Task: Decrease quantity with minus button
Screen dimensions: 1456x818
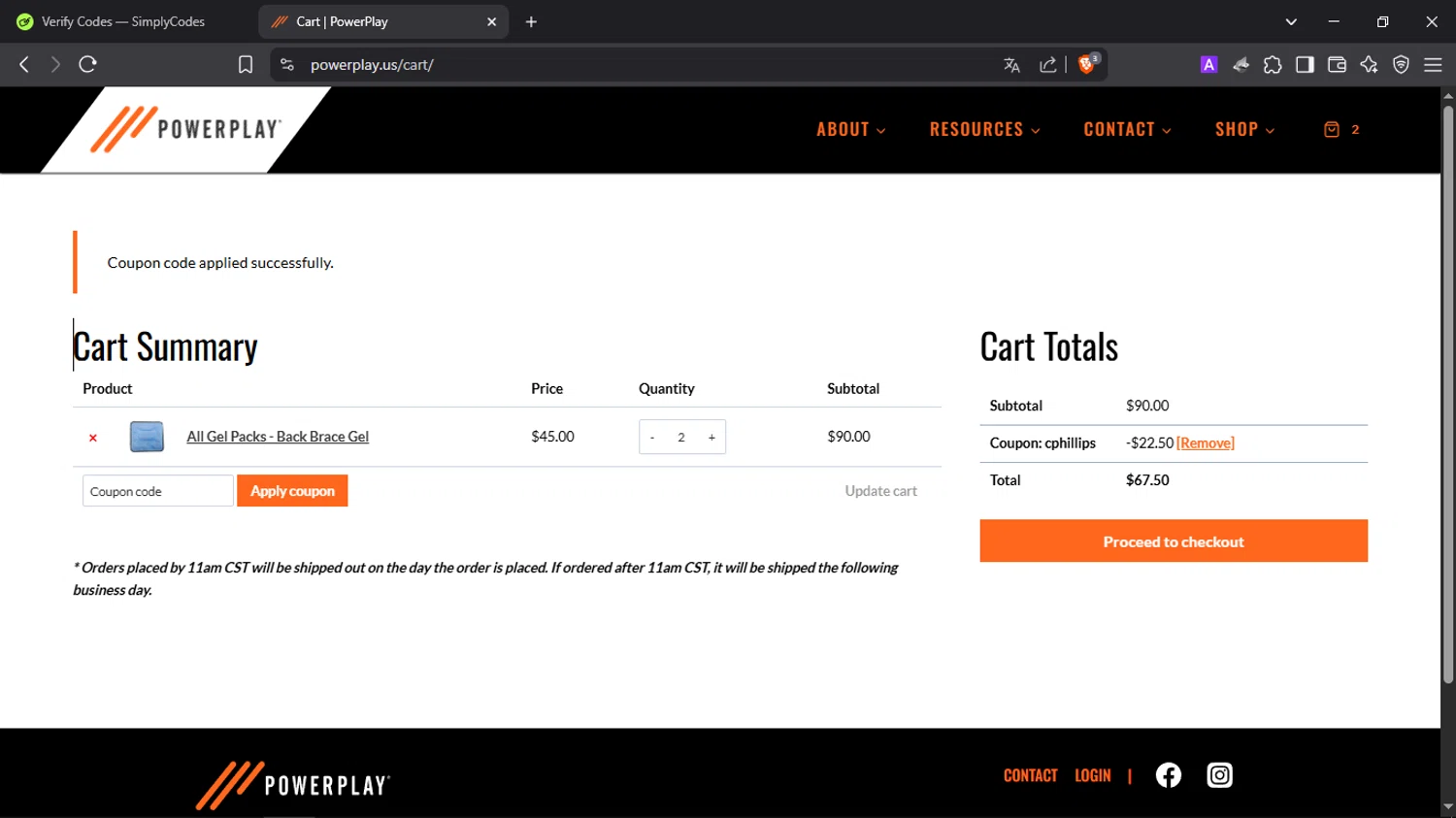Action: pos(652,438)
